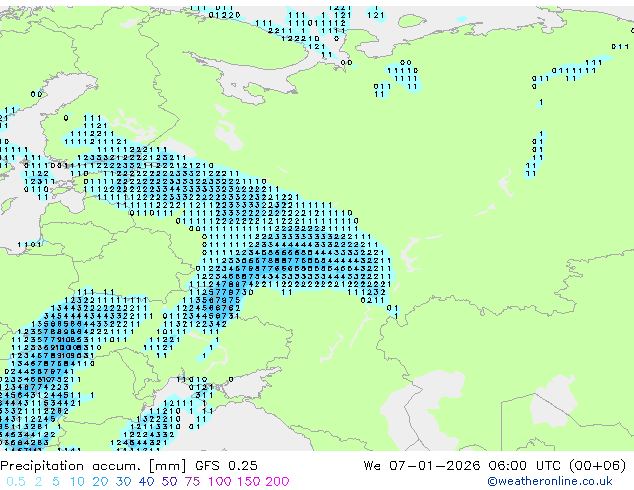Click the '[mm]' unit label
This screenshot has width=634, height=490.
click(168, 466)
